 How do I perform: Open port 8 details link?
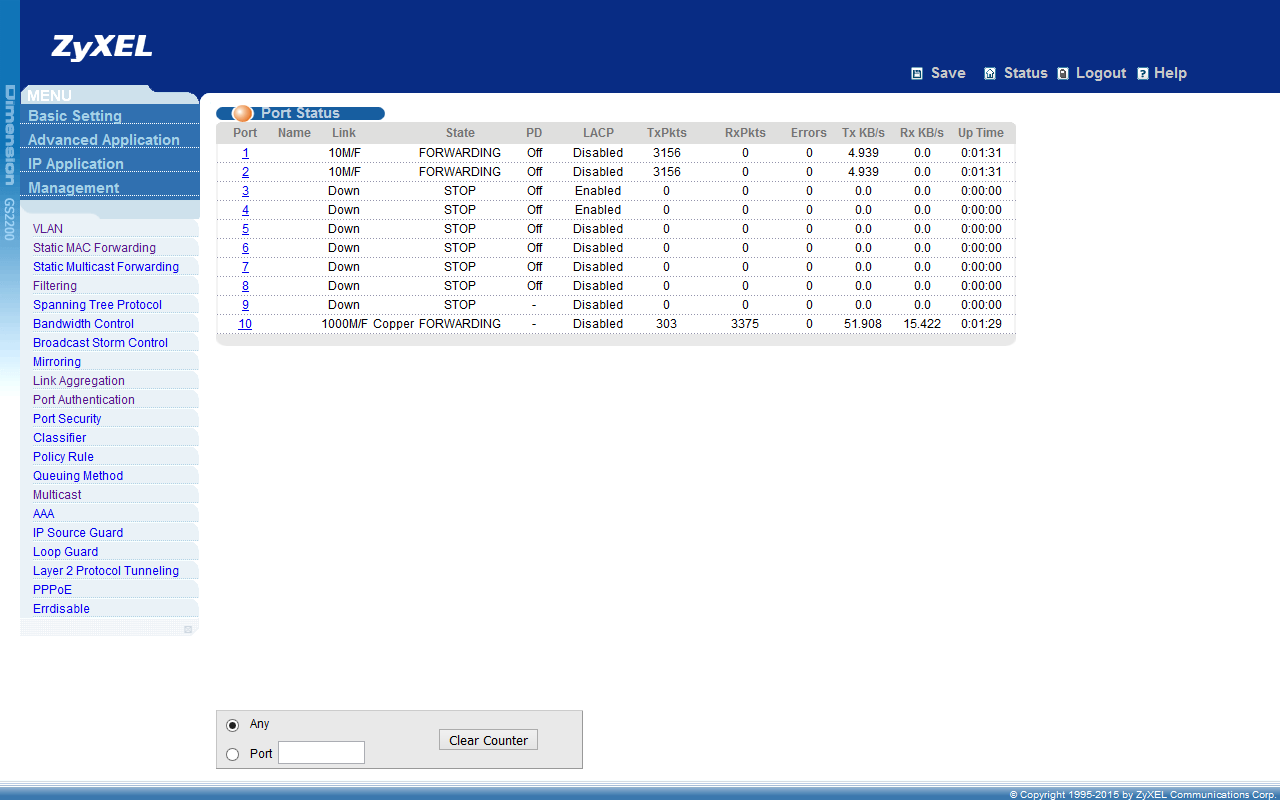click(x=245, y=286)
